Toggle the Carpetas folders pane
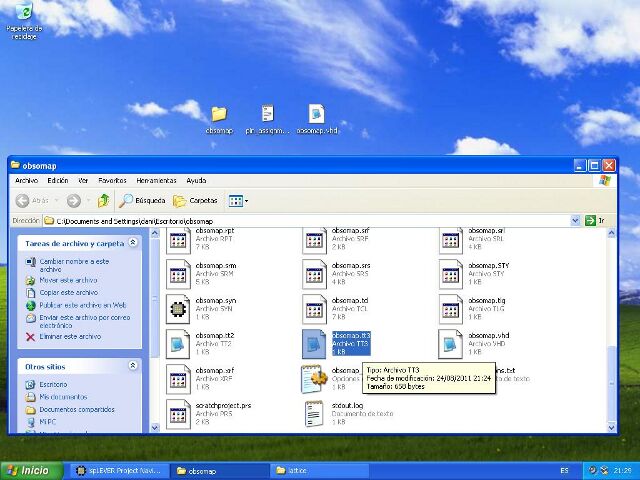The image size is (640, 480). click(x=195, y=200)
